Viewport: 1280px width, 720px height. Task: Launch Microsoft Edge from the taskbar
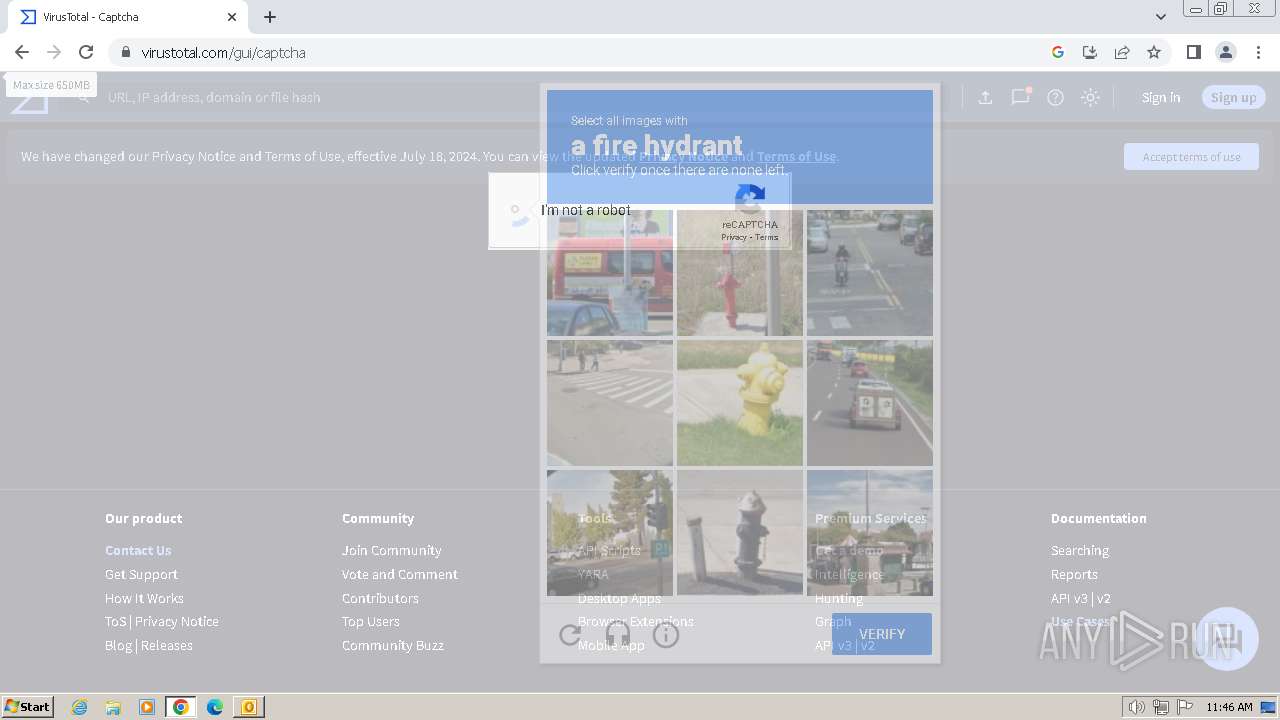point(214,707)
